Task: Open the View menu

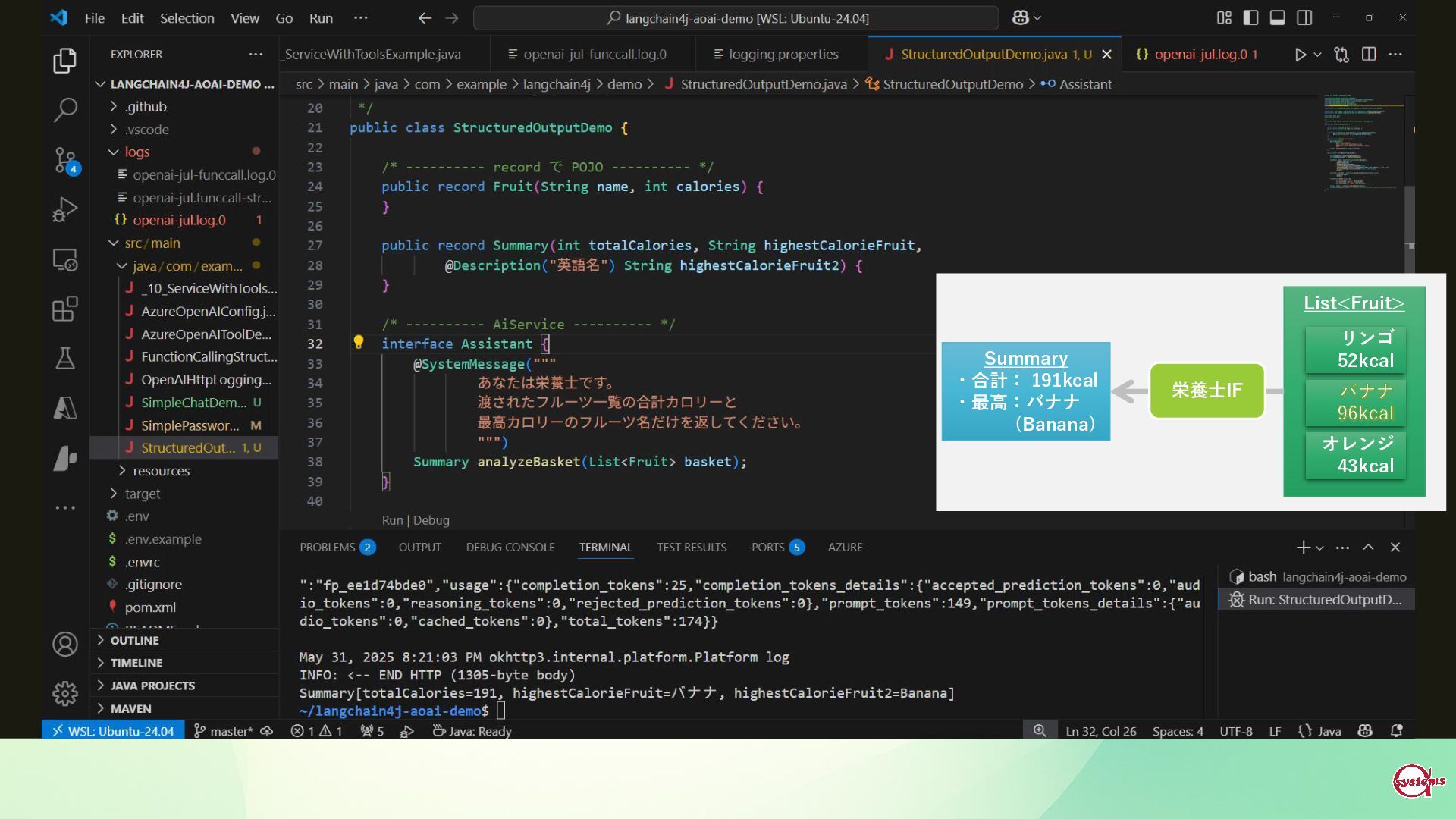Action: 245,17
